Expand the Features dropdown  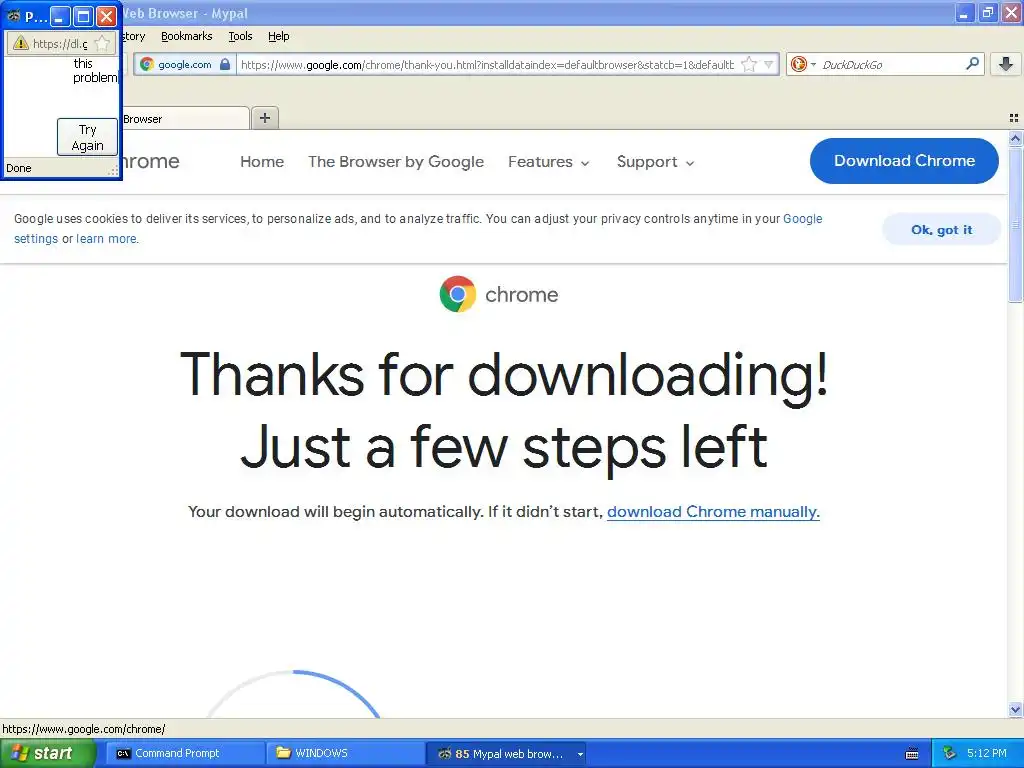pos(549,162)
